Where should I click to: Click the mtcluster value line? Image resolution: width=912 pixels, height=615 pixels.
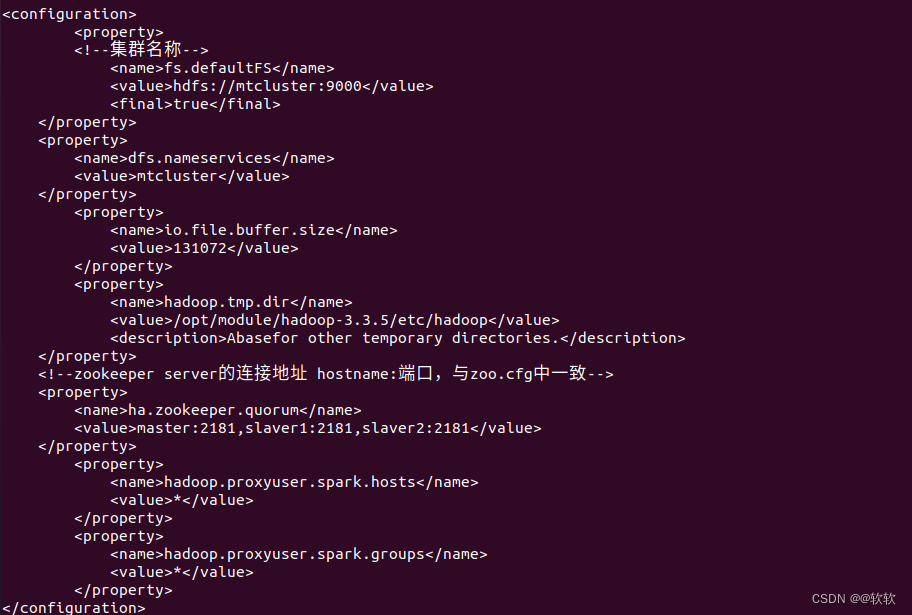(181, 176)
